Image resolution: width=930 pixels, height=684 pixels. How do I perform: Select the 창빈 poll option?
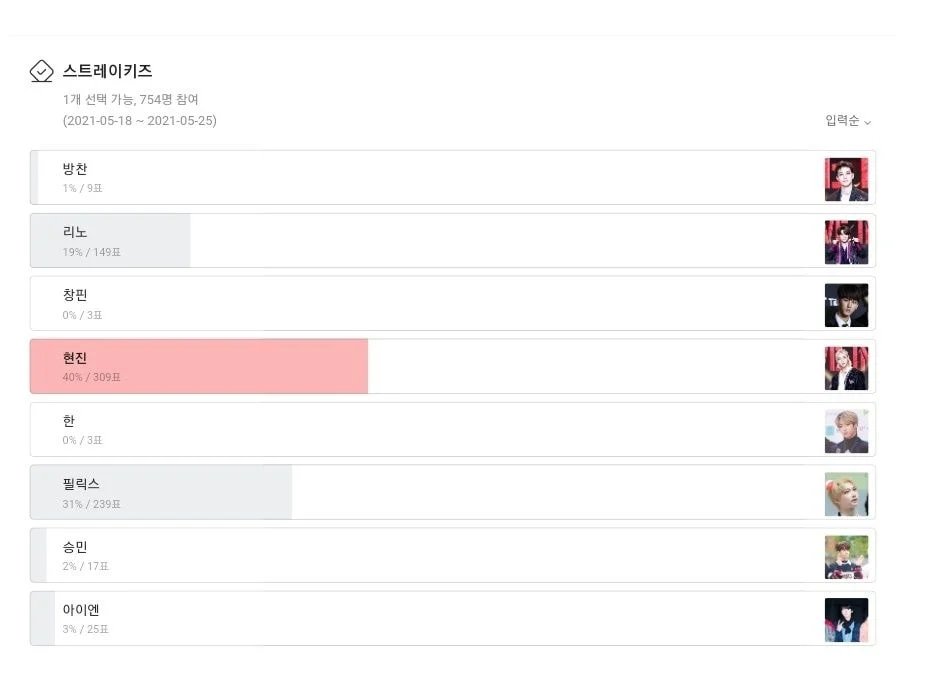[x=453, y=303]
